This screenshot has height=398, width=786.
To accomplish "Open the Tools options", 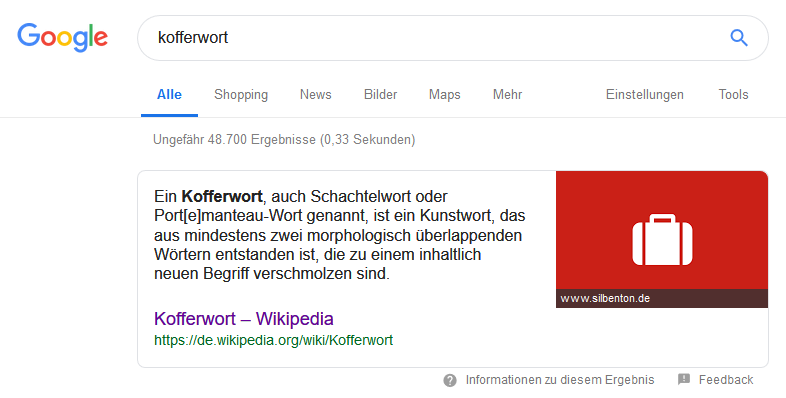I will pyautogui.click(x=733, y=95).
